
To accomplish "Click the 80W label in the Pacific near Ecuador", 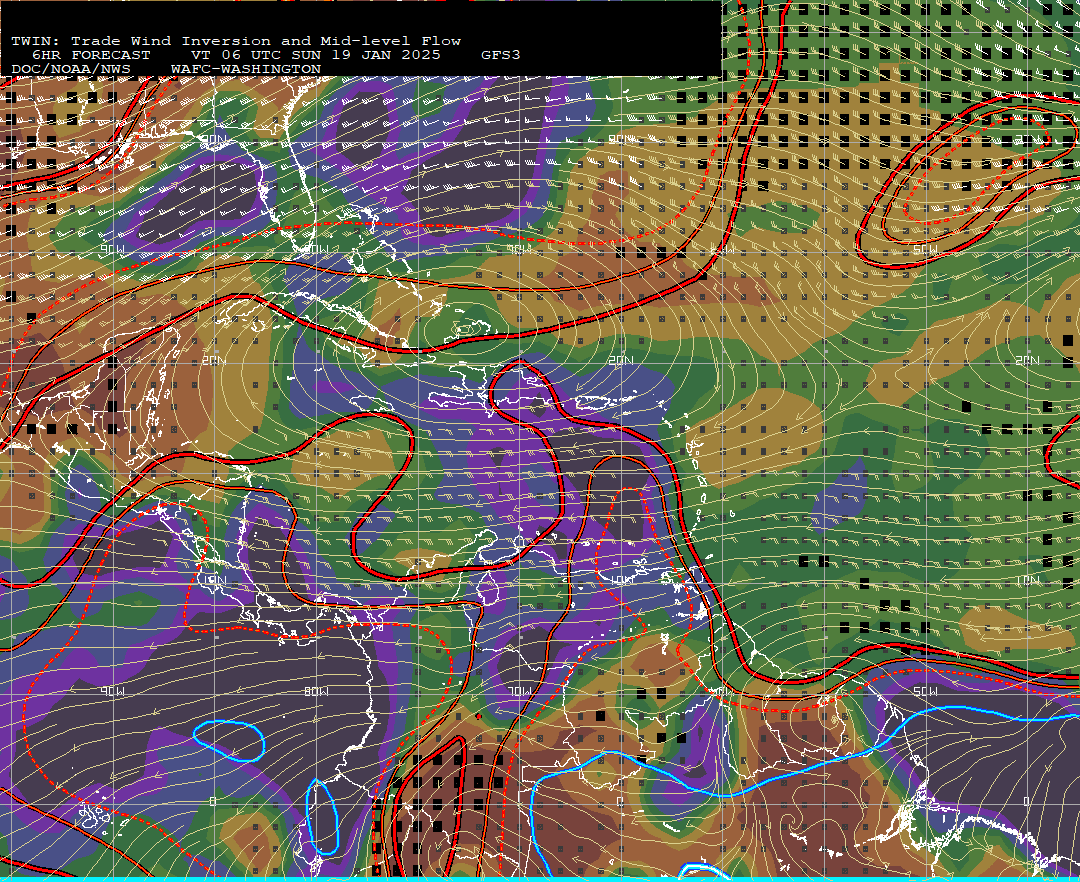I will click(317, 691).
